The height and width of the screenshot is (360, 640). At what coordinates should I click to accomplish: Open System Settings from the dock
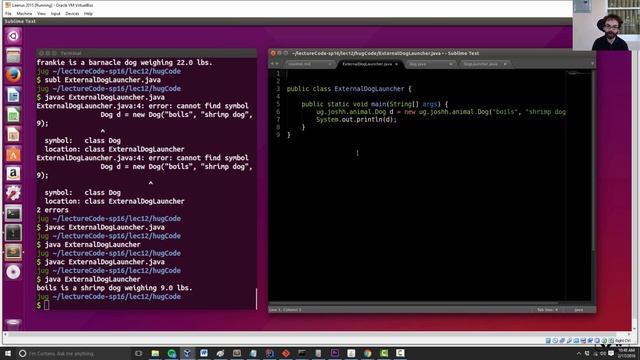pyautogui.click(x=13, y=193)
